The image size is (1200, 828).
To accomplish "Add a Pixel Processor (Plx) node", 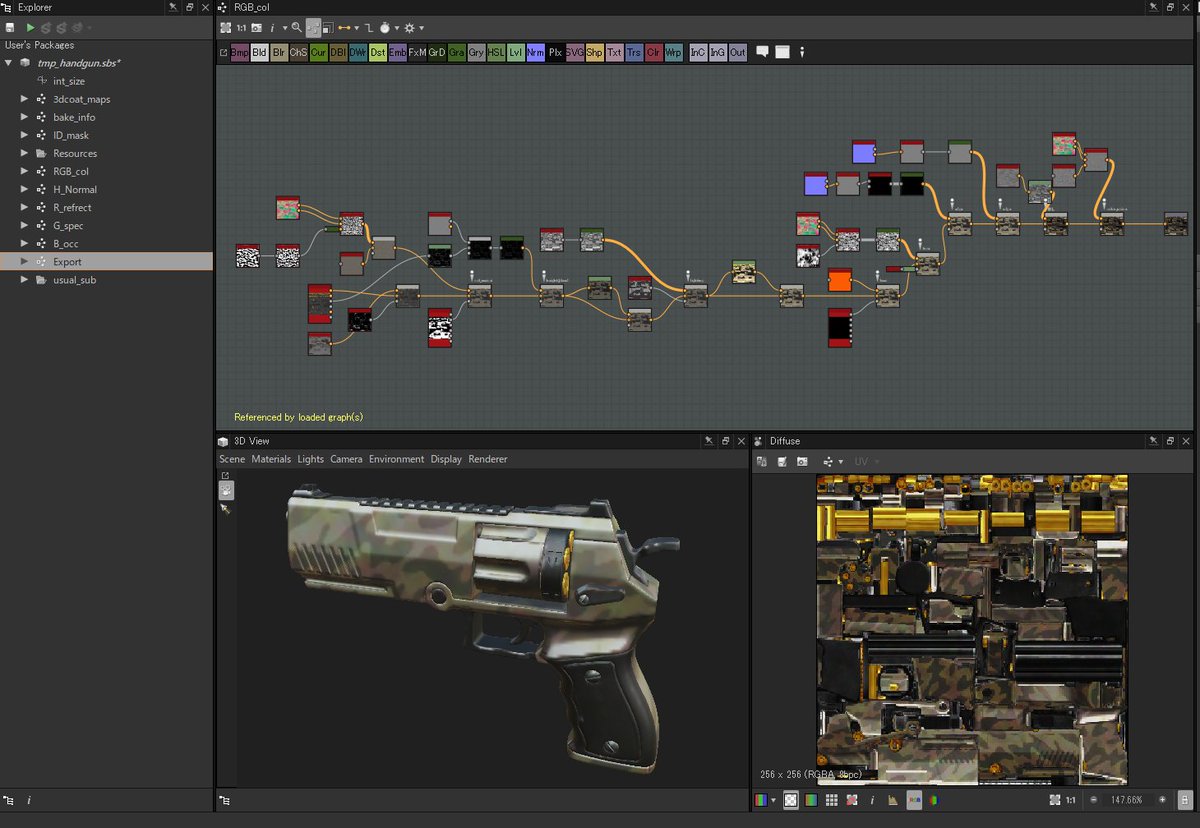I will tap(555, 52).
